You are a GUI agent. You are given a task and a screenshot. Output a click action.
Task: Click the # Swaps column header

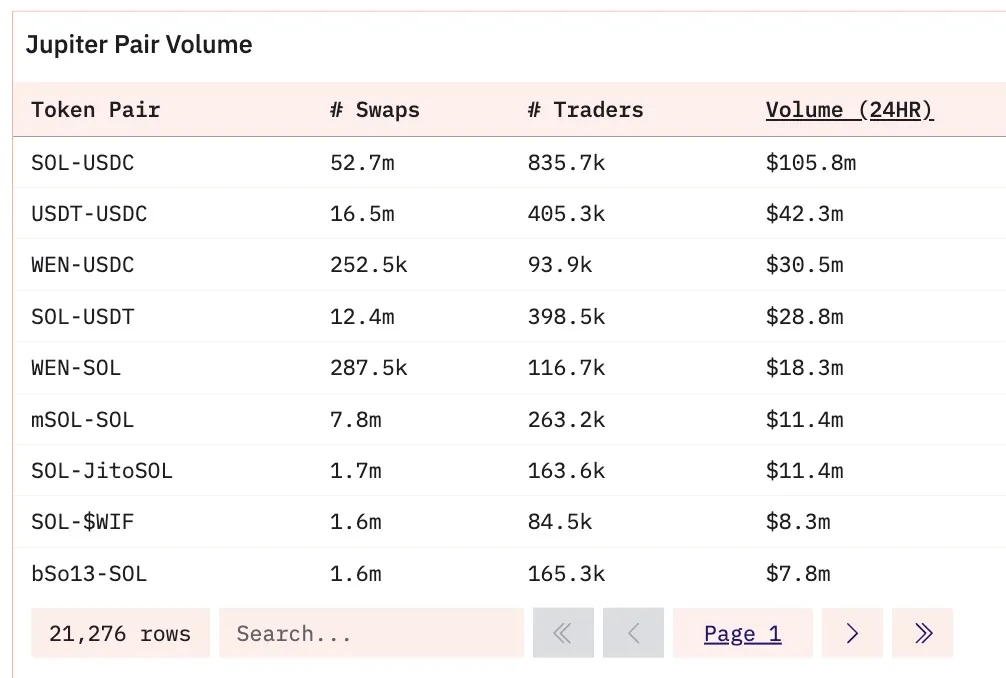pos(375,110)
